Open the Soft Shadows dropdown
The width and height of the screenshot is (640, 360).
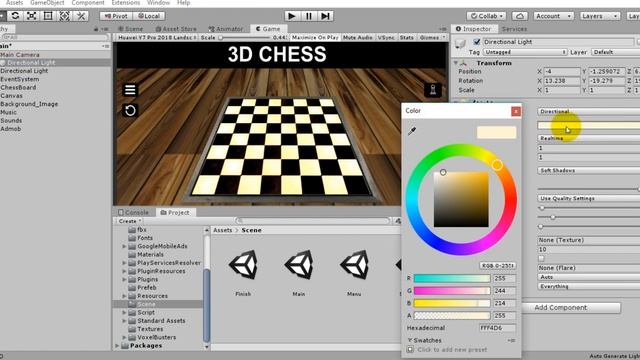pyautogui.click(x=589, y=170)
